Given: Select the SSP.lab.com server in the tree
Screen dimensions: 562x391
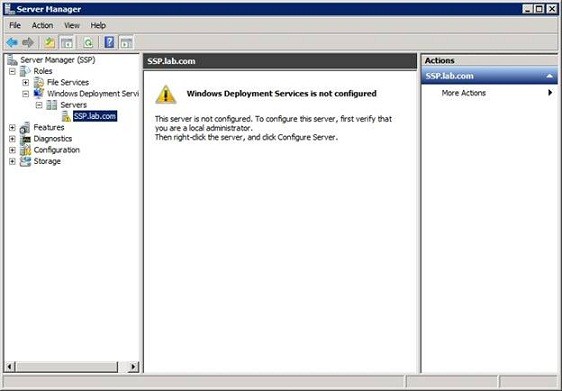Looking at the screenshot, I should coord(95,116).
